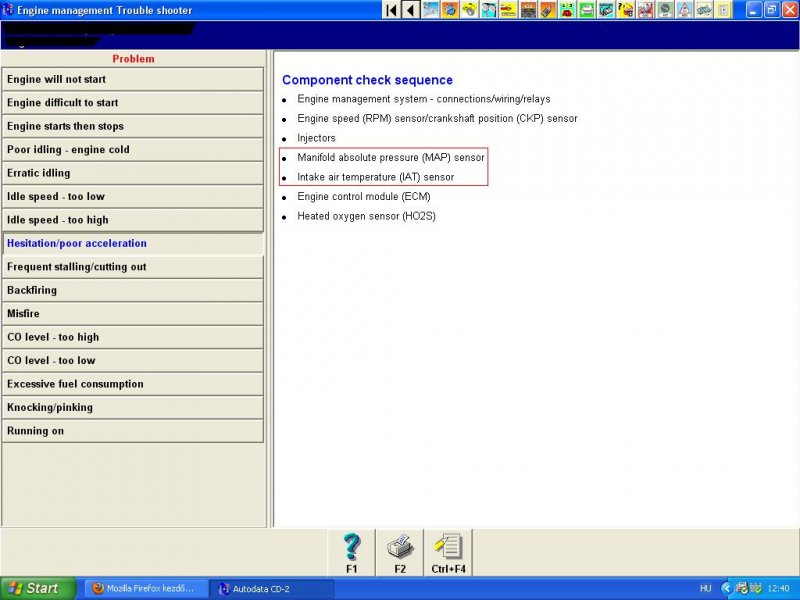This screenshot has height=600, width=800.
Task: Go back using the single left arrow icon
Action: (x=411, y=10)
